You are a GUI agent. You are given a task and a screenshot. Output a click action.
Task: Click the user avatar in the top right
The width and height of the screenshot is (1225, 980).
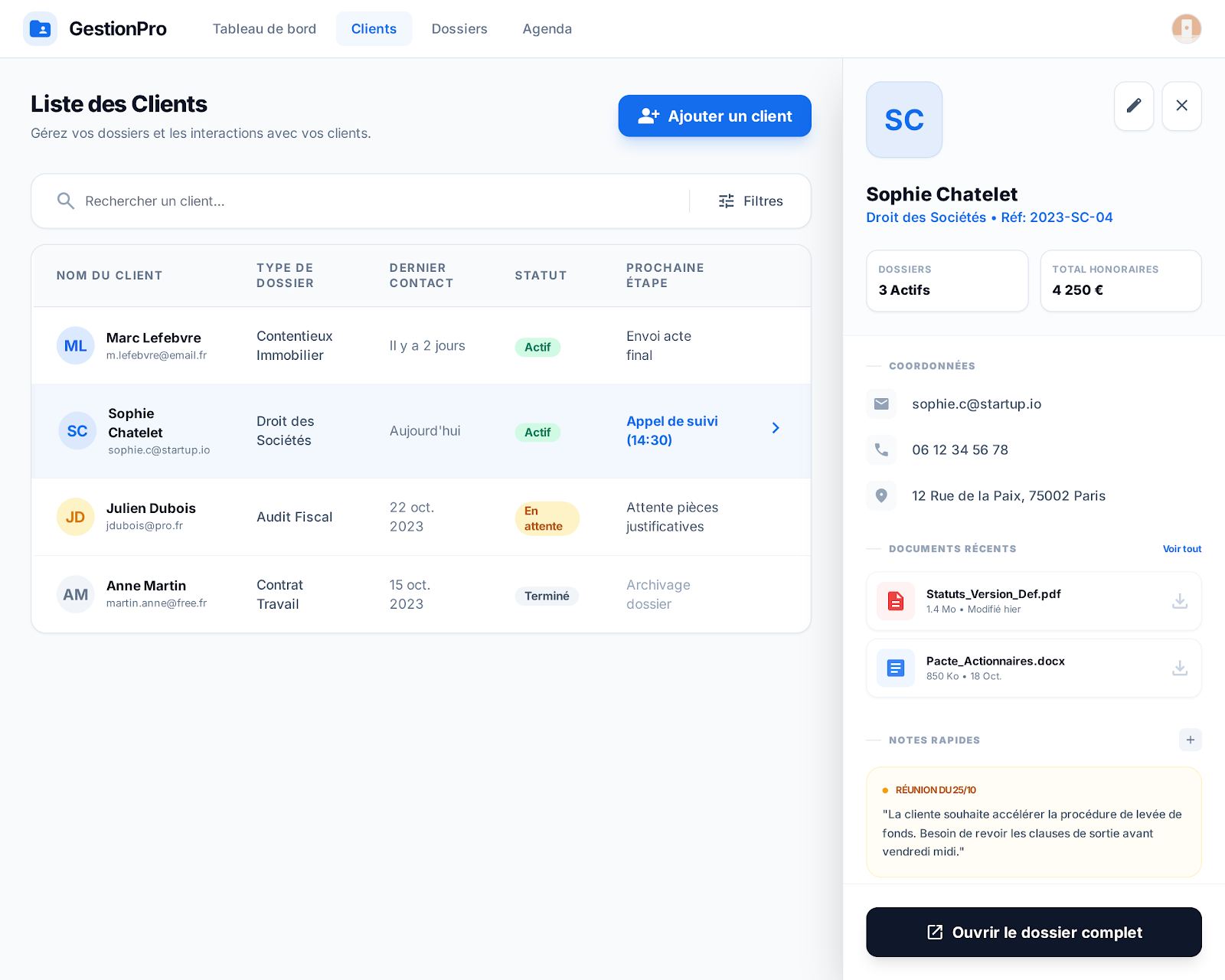1186,28
